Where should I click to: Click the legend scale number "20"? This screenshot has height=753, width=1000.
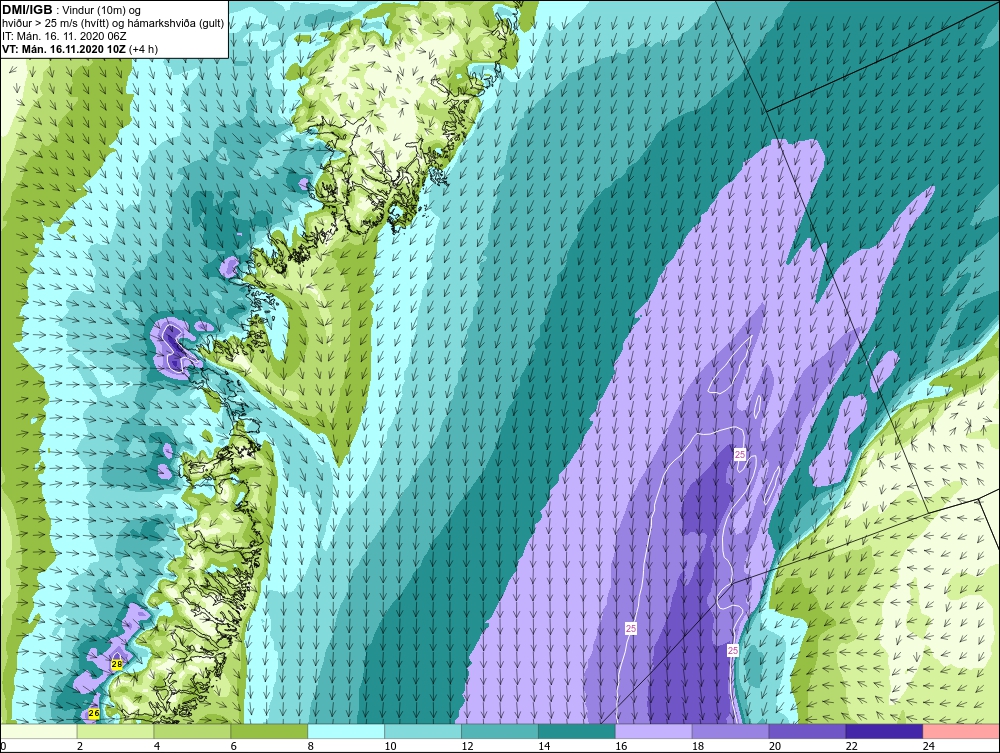click(775, 746)
